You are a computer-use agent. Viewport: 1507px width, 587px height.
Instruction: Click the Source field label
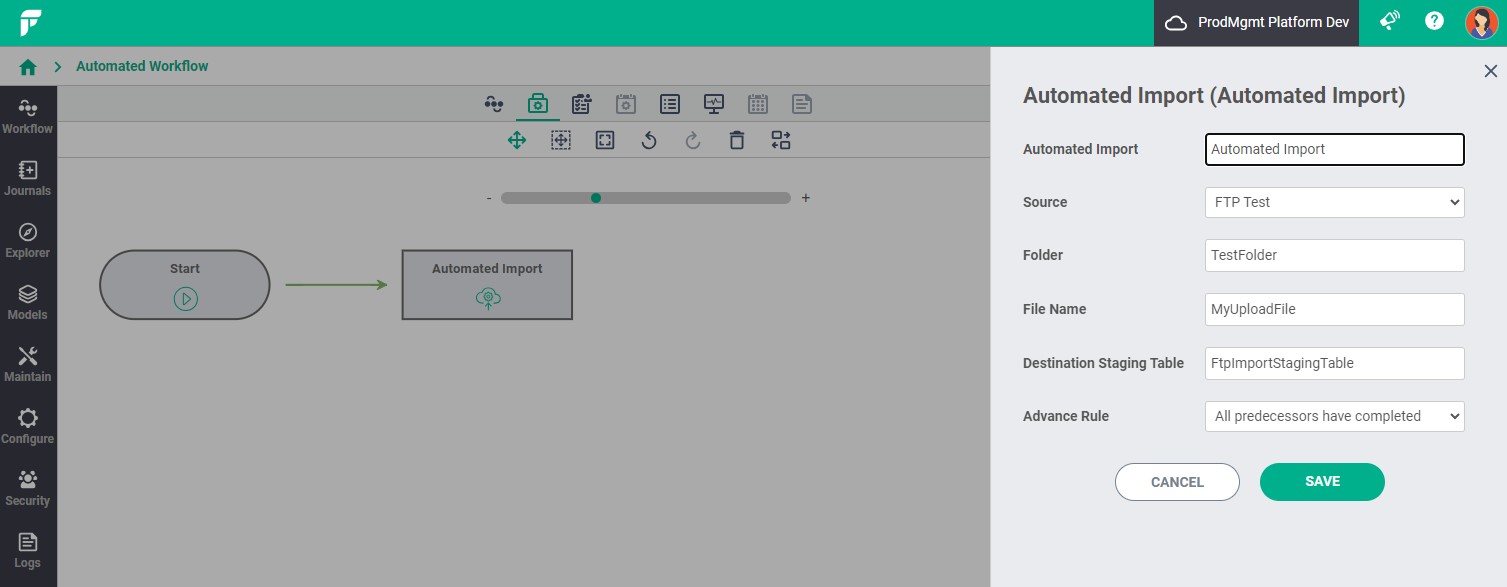click(x=1045, y=202)
